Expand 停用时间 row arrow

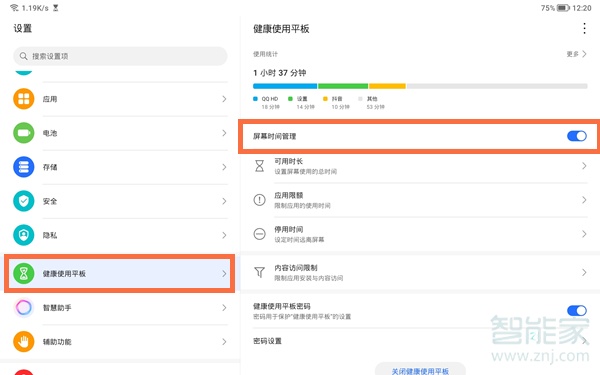pyautogui.click(x=584, y=234)
